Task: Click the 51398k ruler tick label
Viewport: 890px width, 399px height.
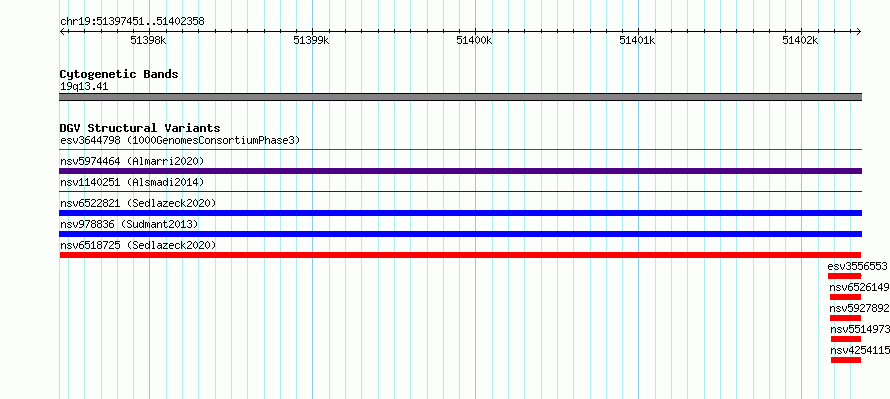Action: pyautogui.click(x=148, y=40)
